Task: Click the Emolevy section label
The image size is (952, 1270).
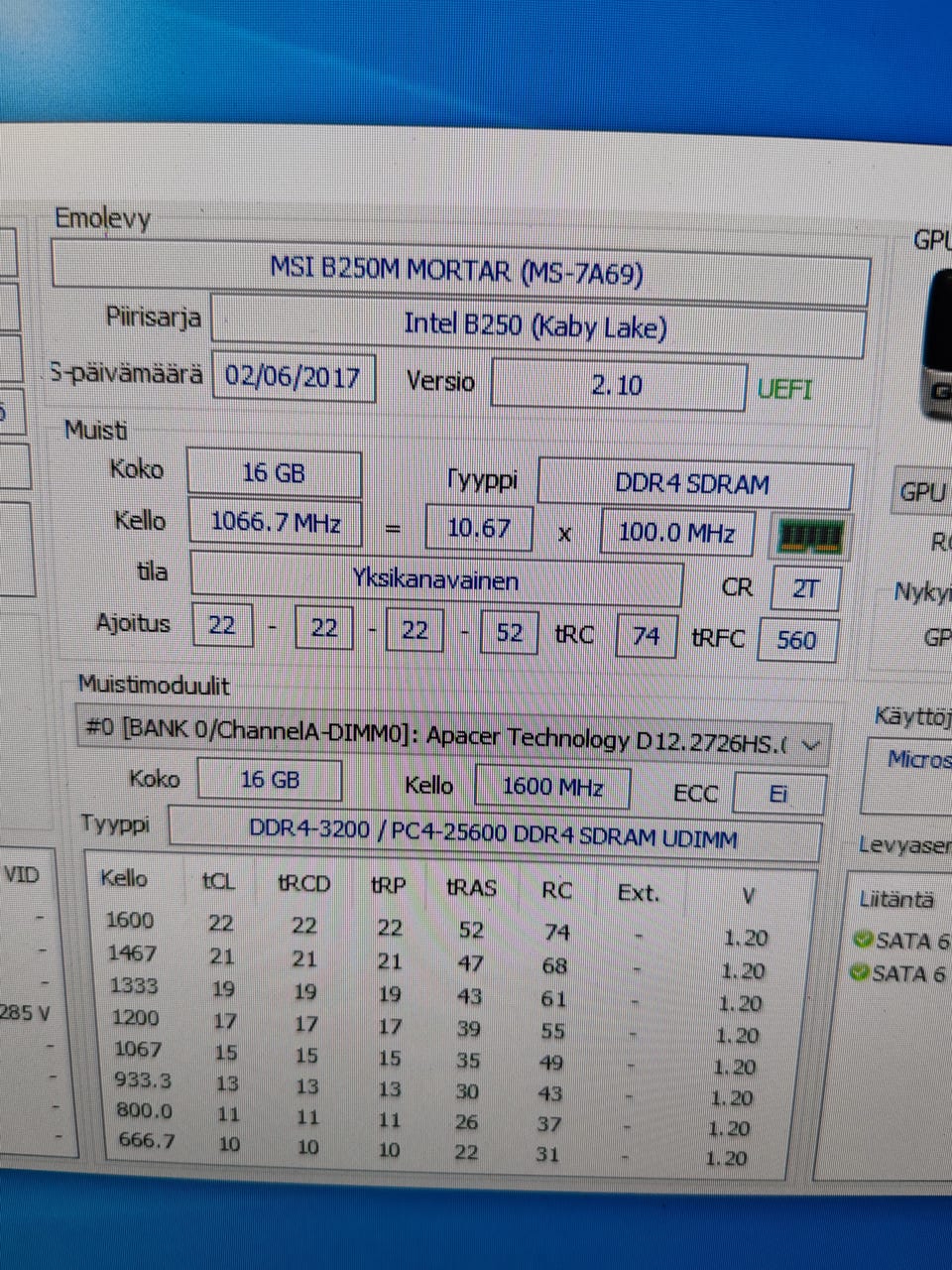Action: pos(102,217)
